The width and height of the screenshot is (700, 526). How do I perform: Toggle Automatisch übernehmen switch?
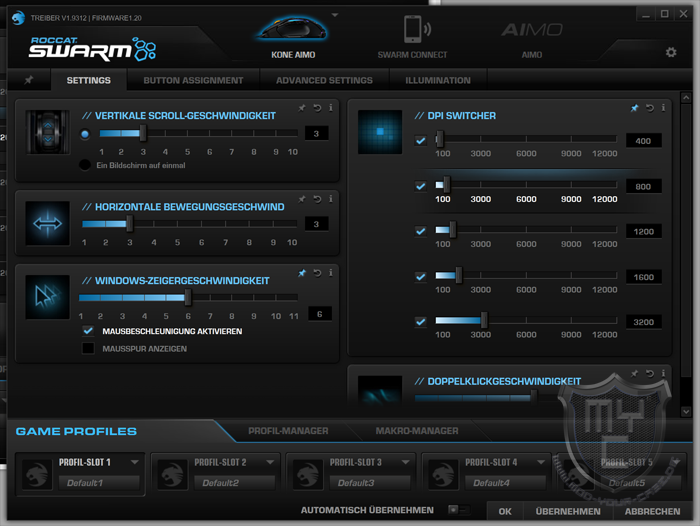pos(458,510)
